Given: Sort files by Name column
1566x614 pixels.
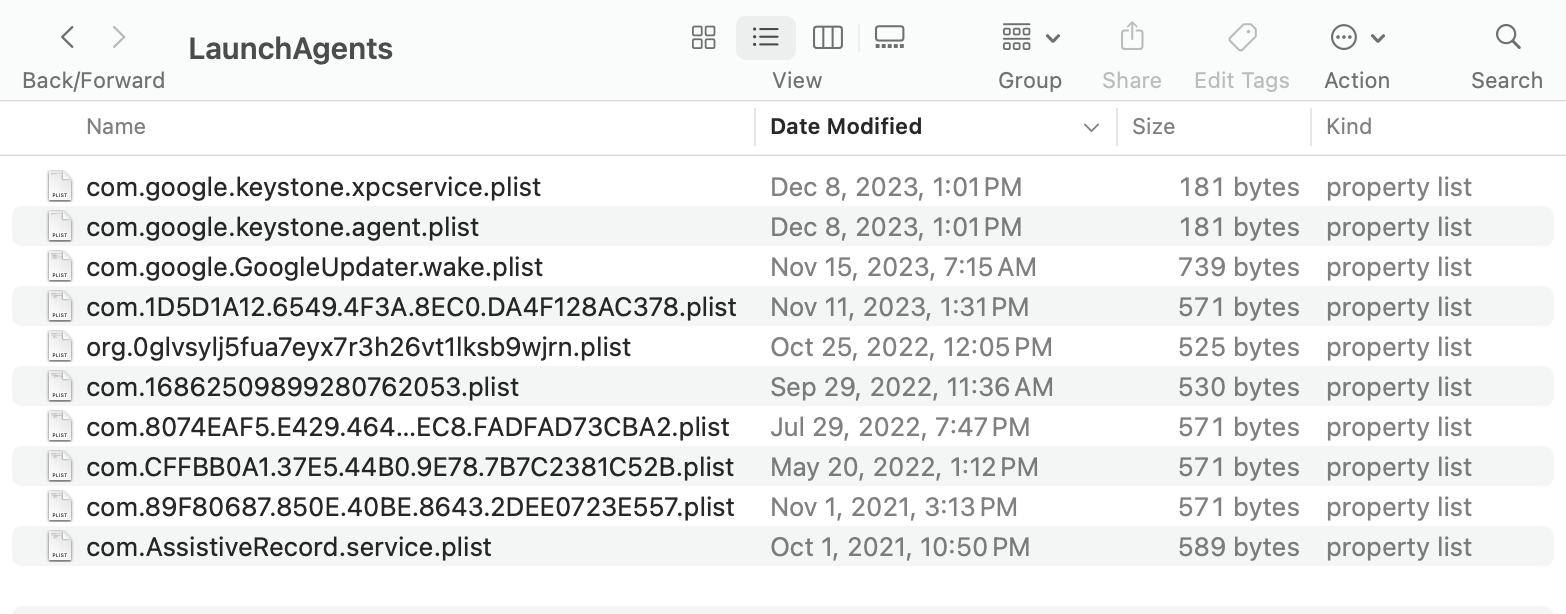Looking at the screenshot, I should pyautogui.click(x=116, y=127).
